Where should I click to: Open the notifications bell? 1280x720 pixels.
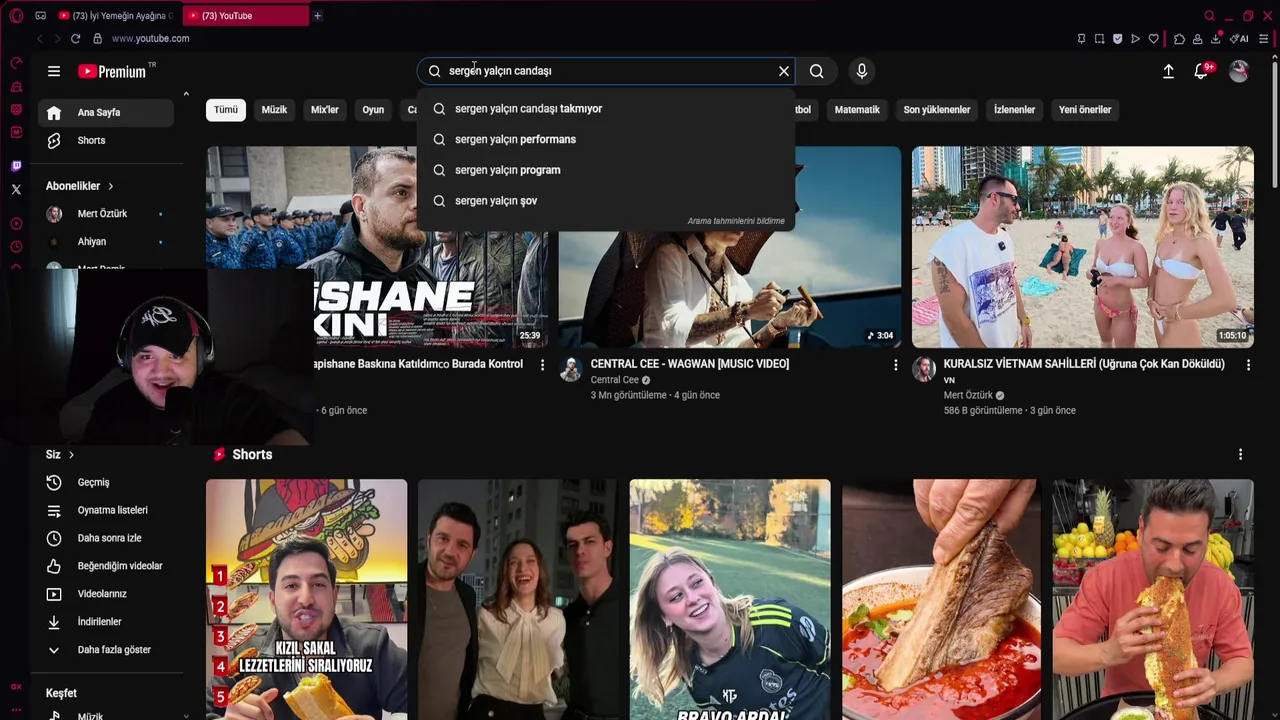[1201, 71]
